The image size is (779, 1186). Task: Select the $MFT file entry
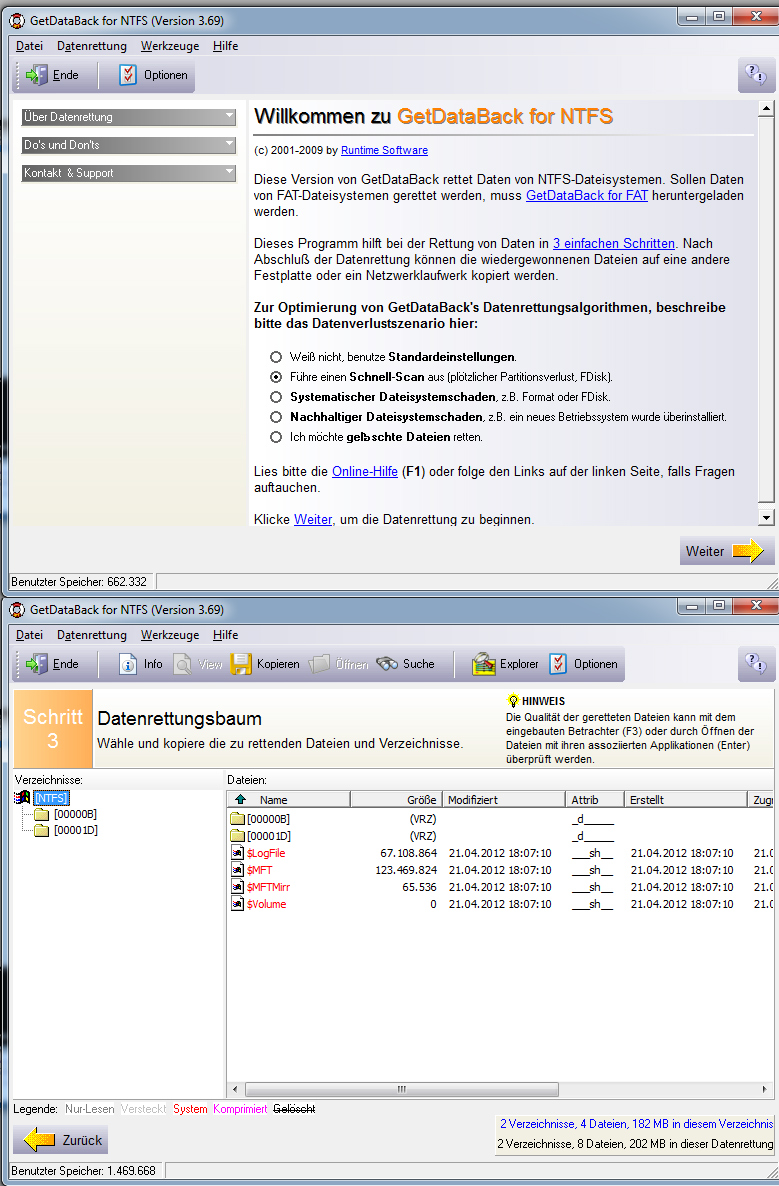[259, 870]
